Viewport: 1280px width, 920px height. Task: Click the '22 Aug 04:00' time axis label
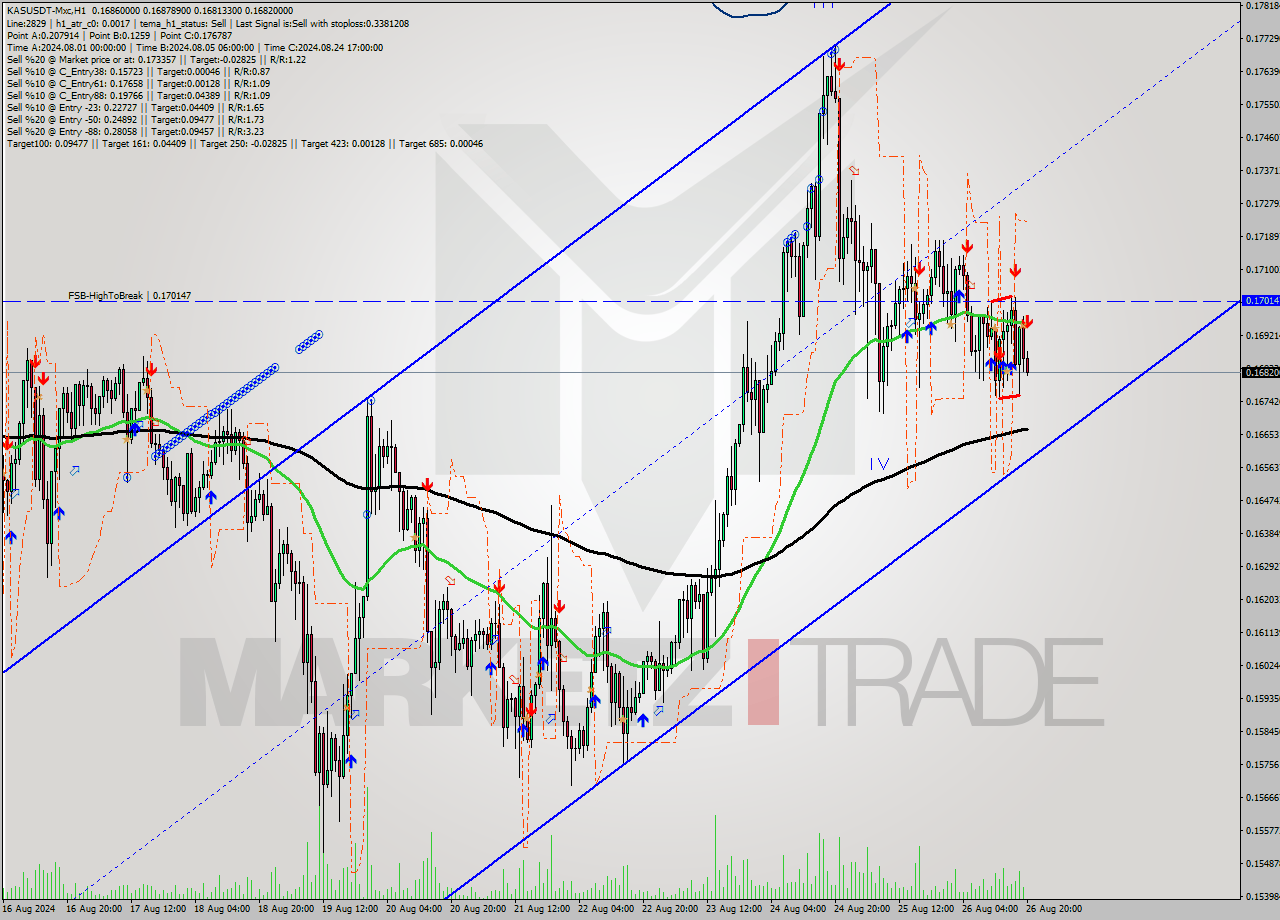pyautogui.click(x=606, y=909)
